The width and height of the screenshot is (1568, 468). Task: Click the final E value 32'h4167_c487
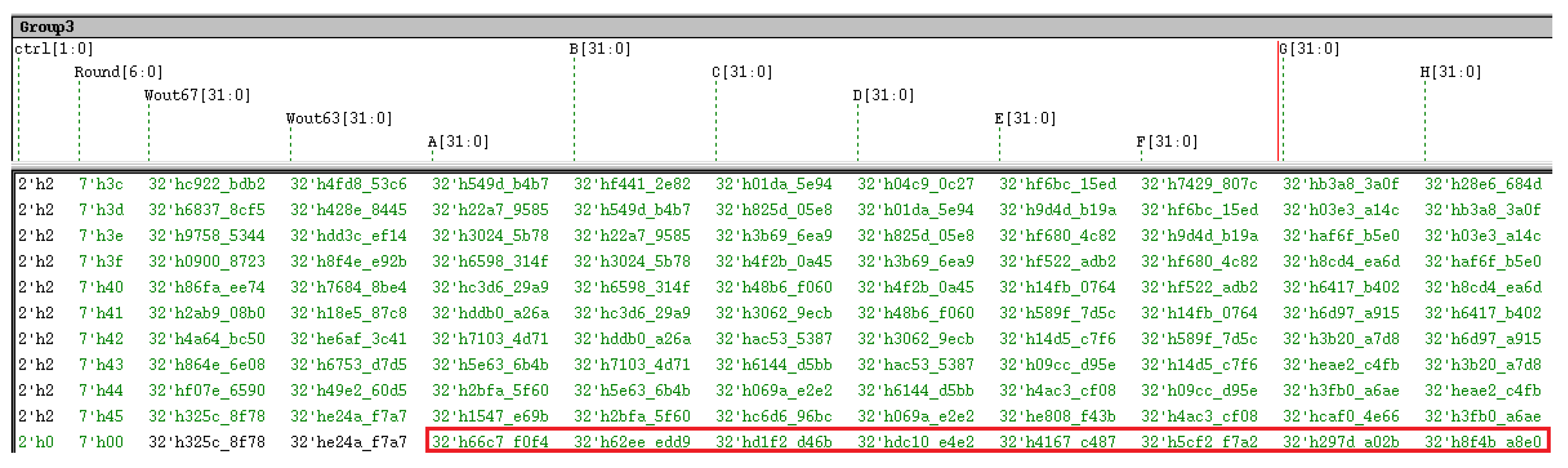pyautogui.click(x=1058, y=442)
